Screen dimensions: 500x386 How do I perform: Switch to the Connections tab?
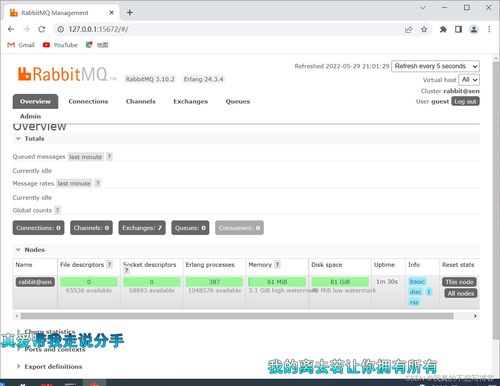click(88, 101)
